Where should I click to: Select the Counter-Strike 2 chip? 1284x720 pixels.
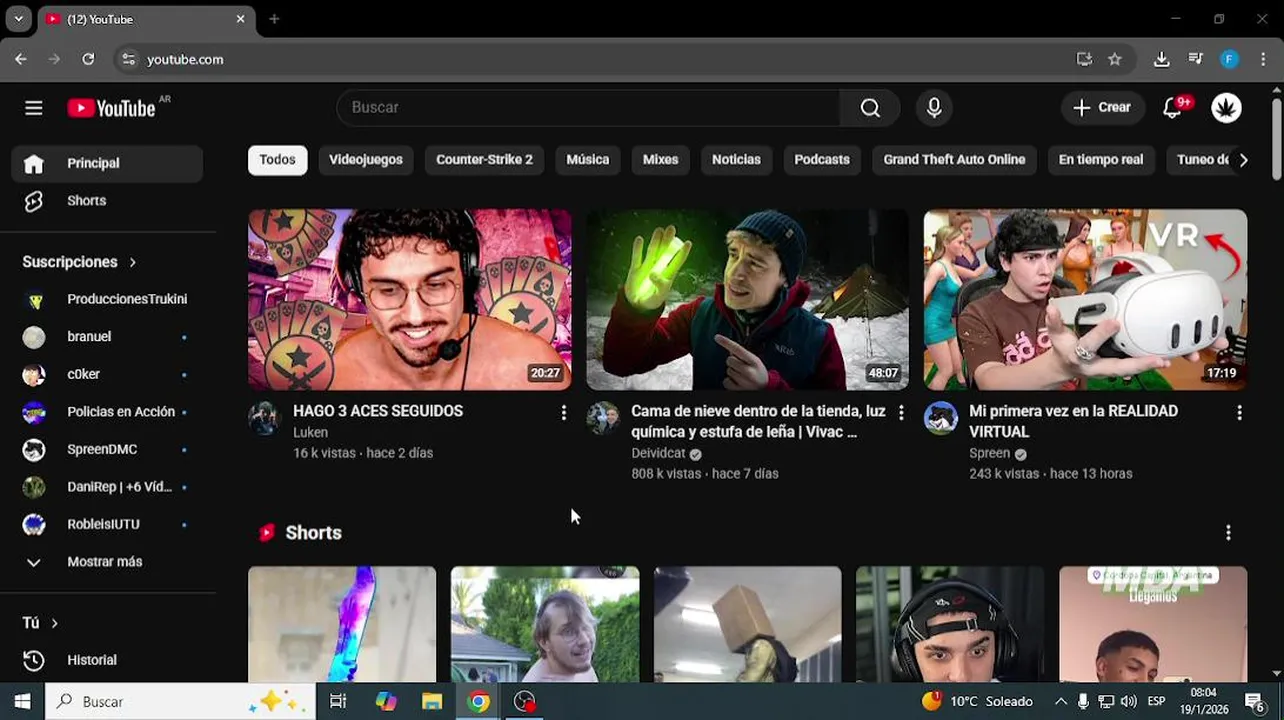tap(484, 160)
